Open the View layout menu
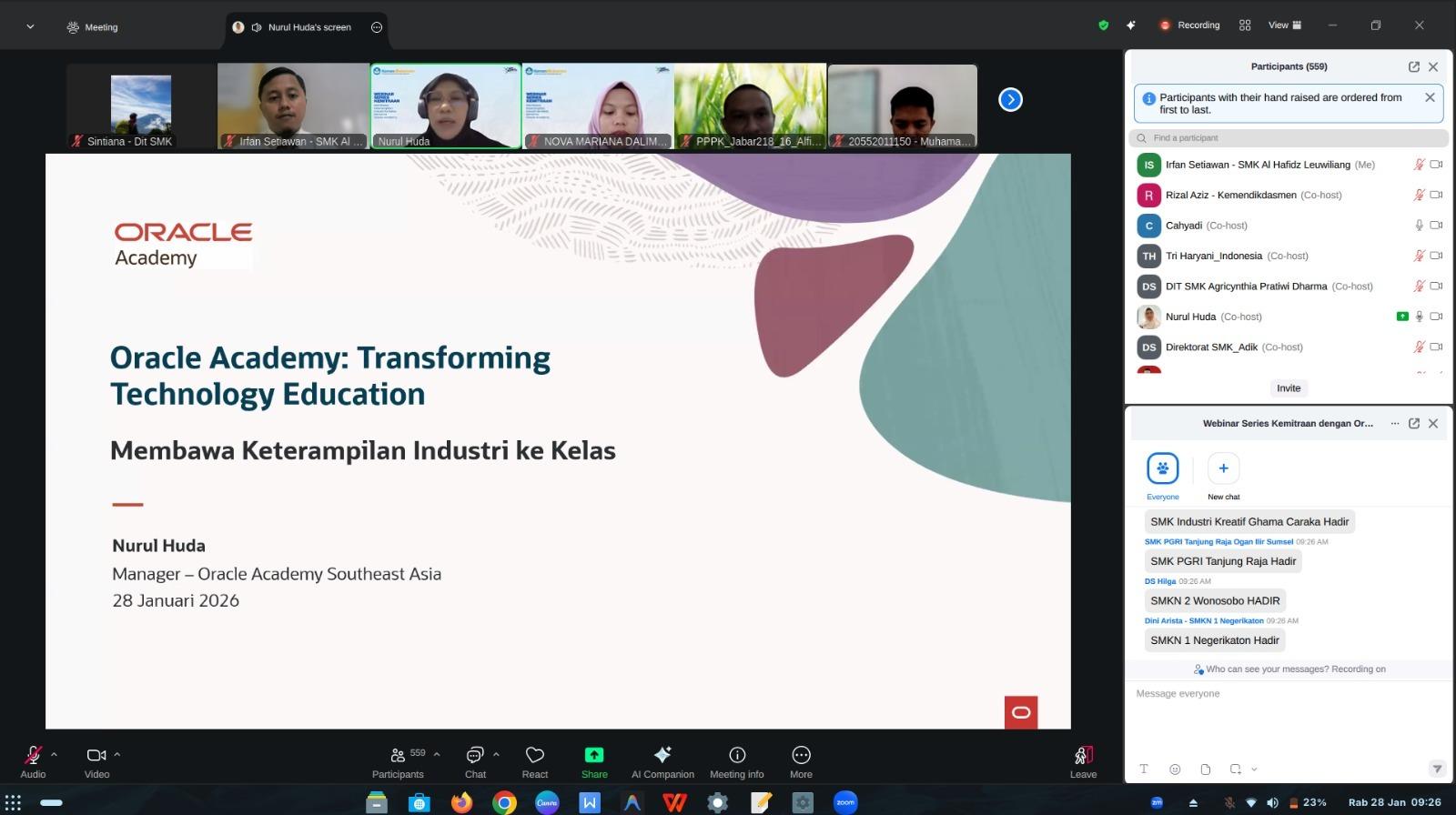The image size is (1456, 815). pyautogui.click(x=1285, y=25)
